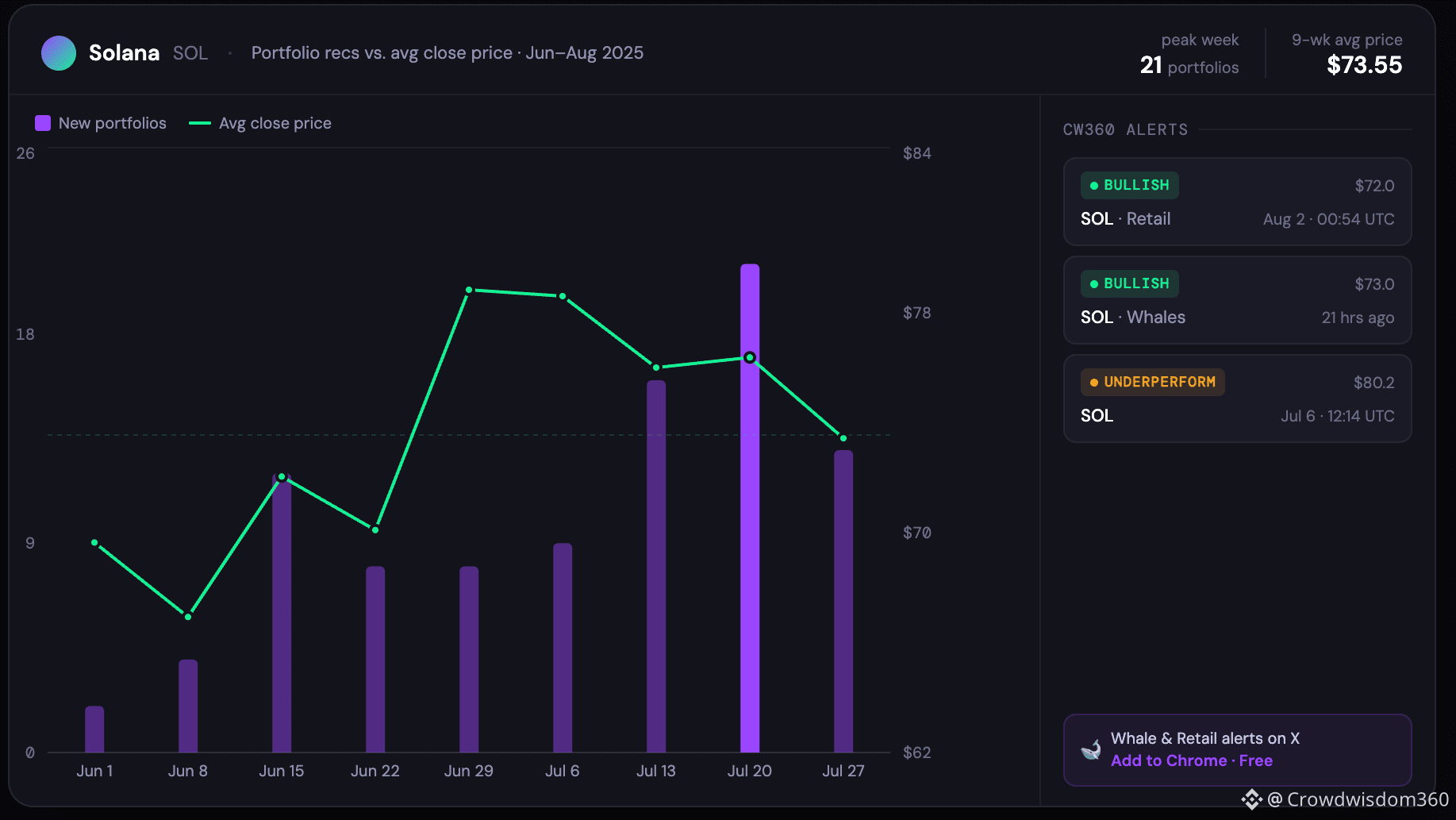The image size is (1456, 820).
Task: Click the Jun 22 price line point
Action: click(x=375, y=529)
